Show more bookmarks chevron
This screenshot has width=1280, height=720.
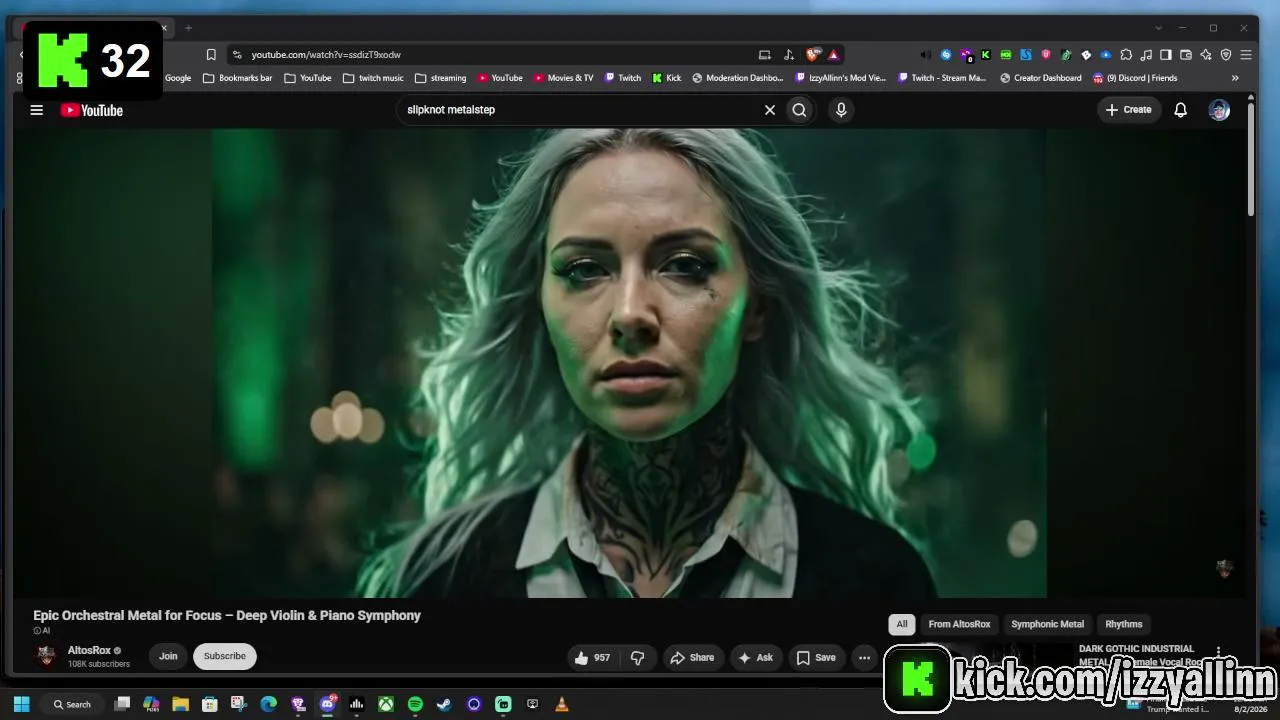(x=1235, y=78)
